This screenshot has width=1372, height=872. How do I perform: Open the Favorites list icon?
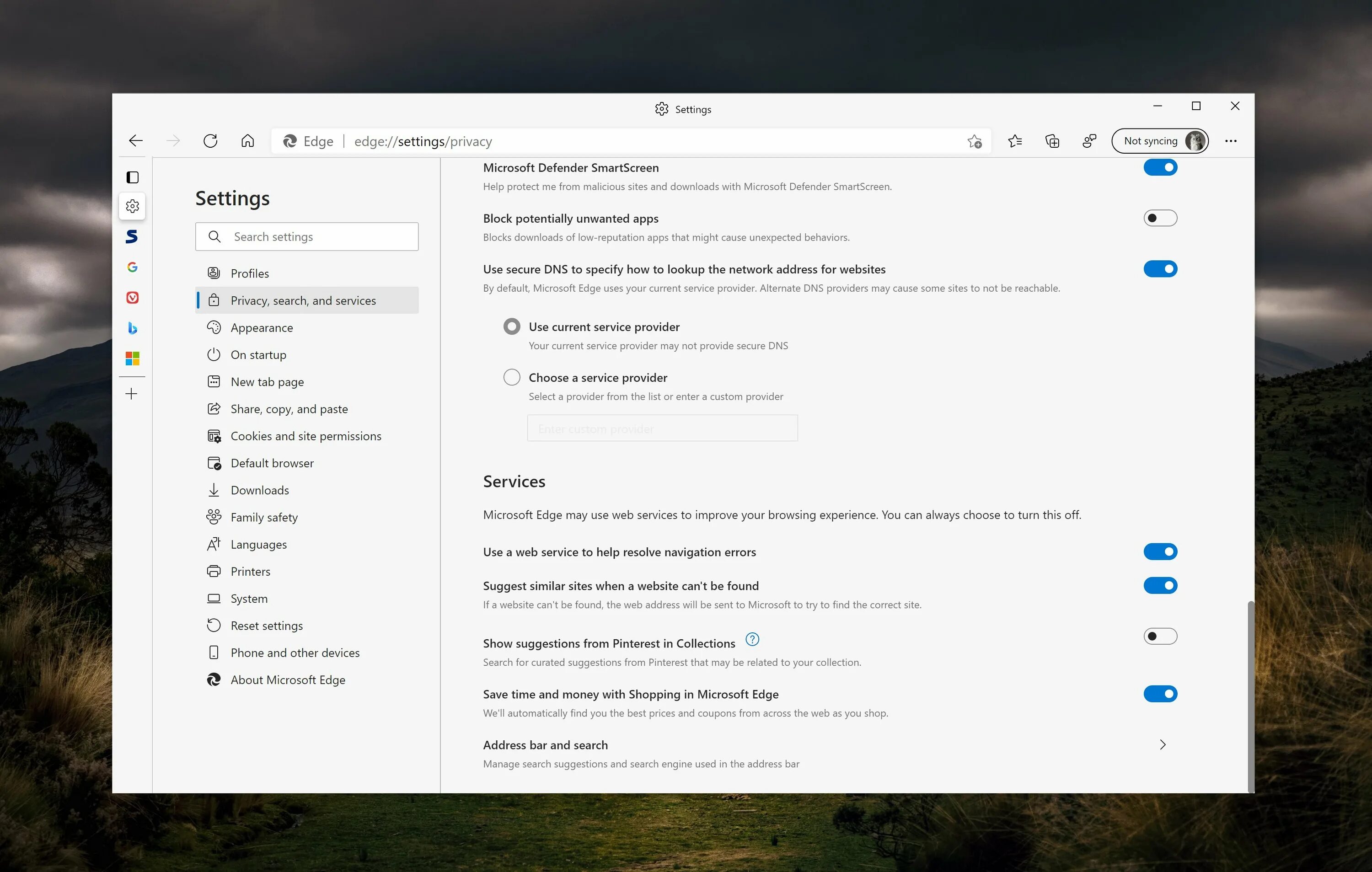[x=1014, y=141]
